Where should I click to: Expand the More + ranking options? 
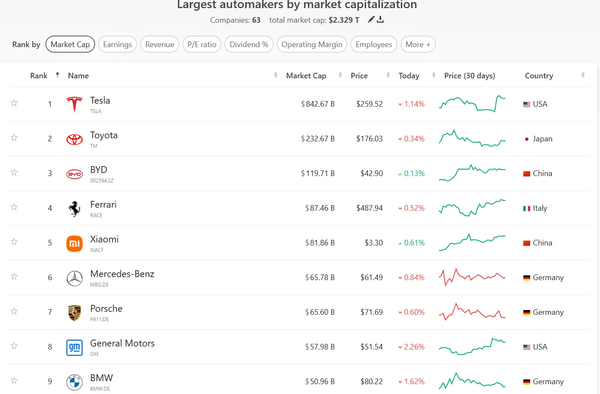point(418,44)
